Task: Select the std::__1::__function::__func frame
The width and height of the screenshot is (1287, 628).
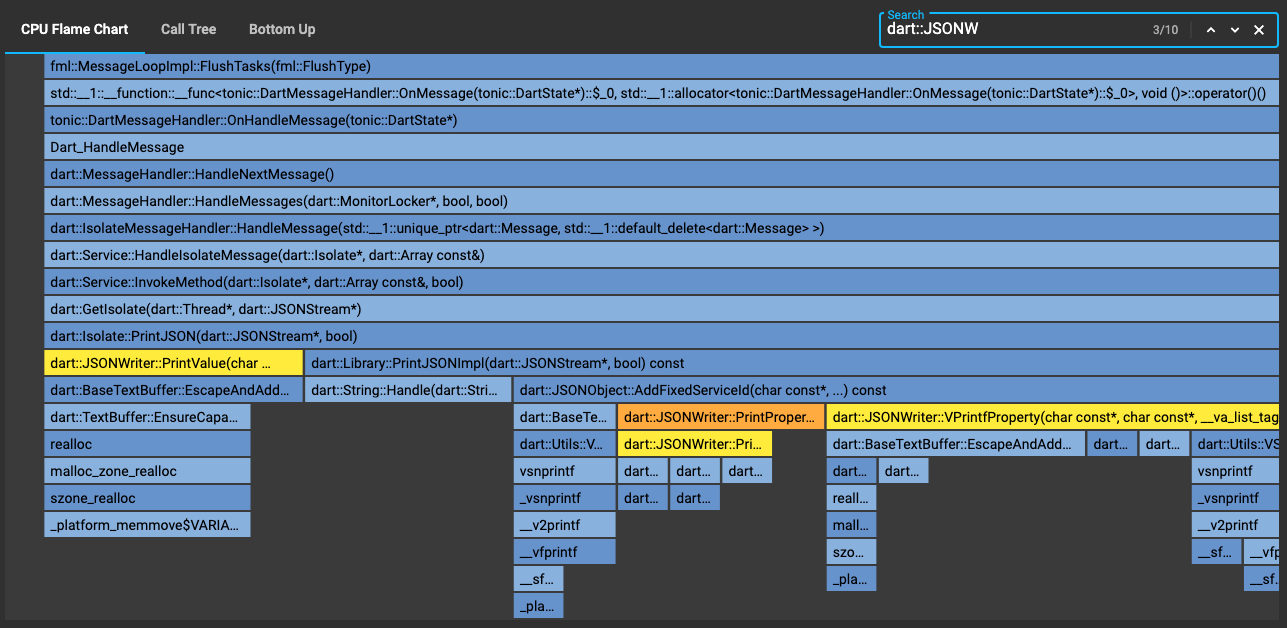Action: point(662,94)
